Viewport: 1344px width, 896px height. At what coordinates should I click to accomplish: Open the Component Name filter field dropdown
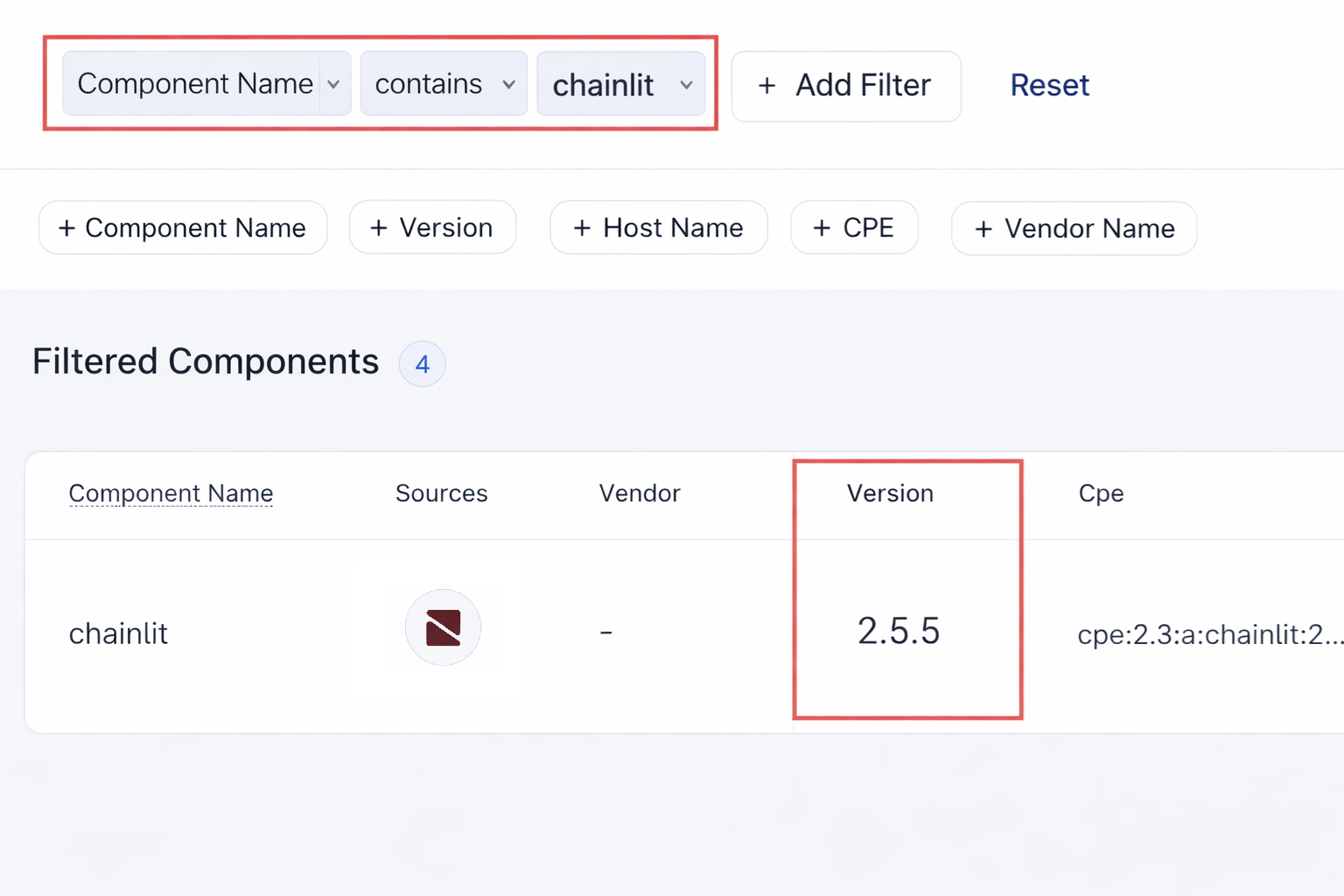click(x=206, y=84)
